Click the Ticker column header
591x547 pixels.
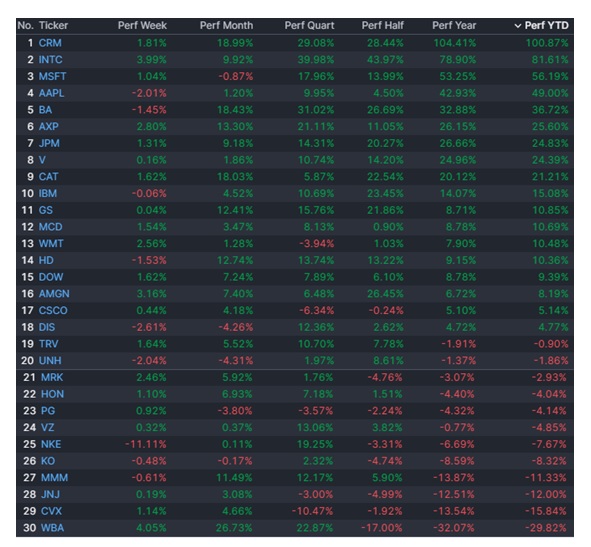point(53,26)
